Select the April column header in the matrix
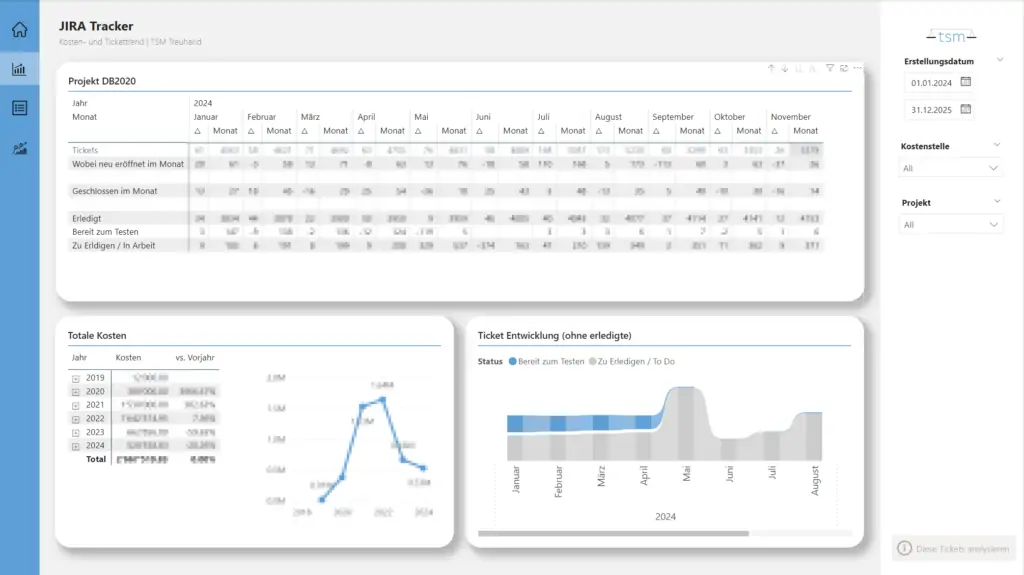 [x=366, y=117]
